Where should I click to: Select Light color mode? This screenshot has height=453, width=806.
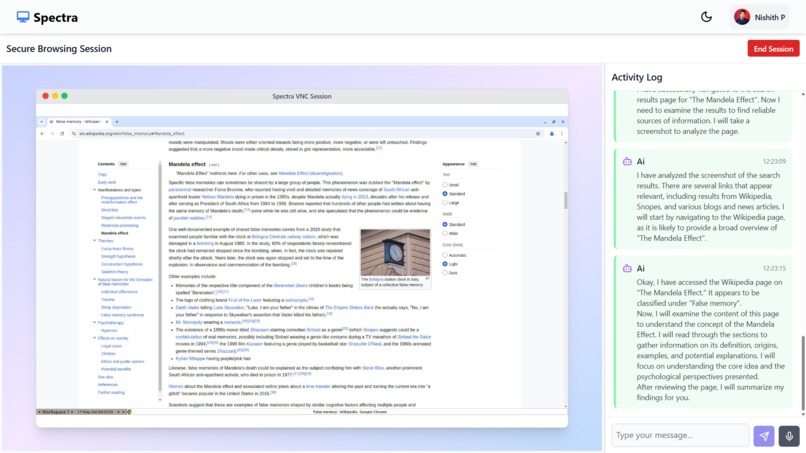pos(445,264)
